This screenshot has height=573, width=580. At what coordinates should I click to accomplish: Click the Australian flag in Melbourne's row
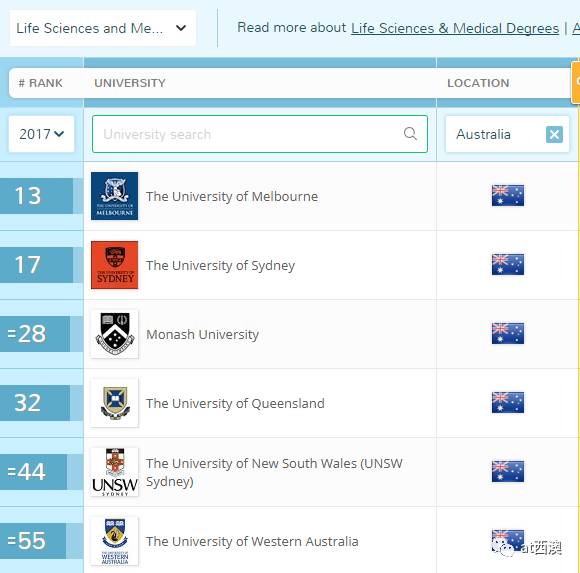508,195
